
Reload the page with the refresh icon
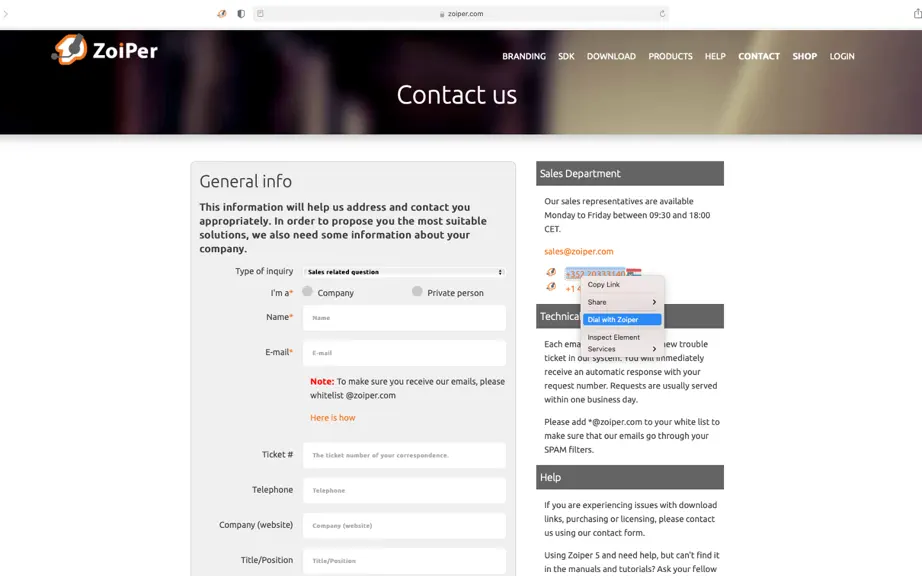point(662,14)
